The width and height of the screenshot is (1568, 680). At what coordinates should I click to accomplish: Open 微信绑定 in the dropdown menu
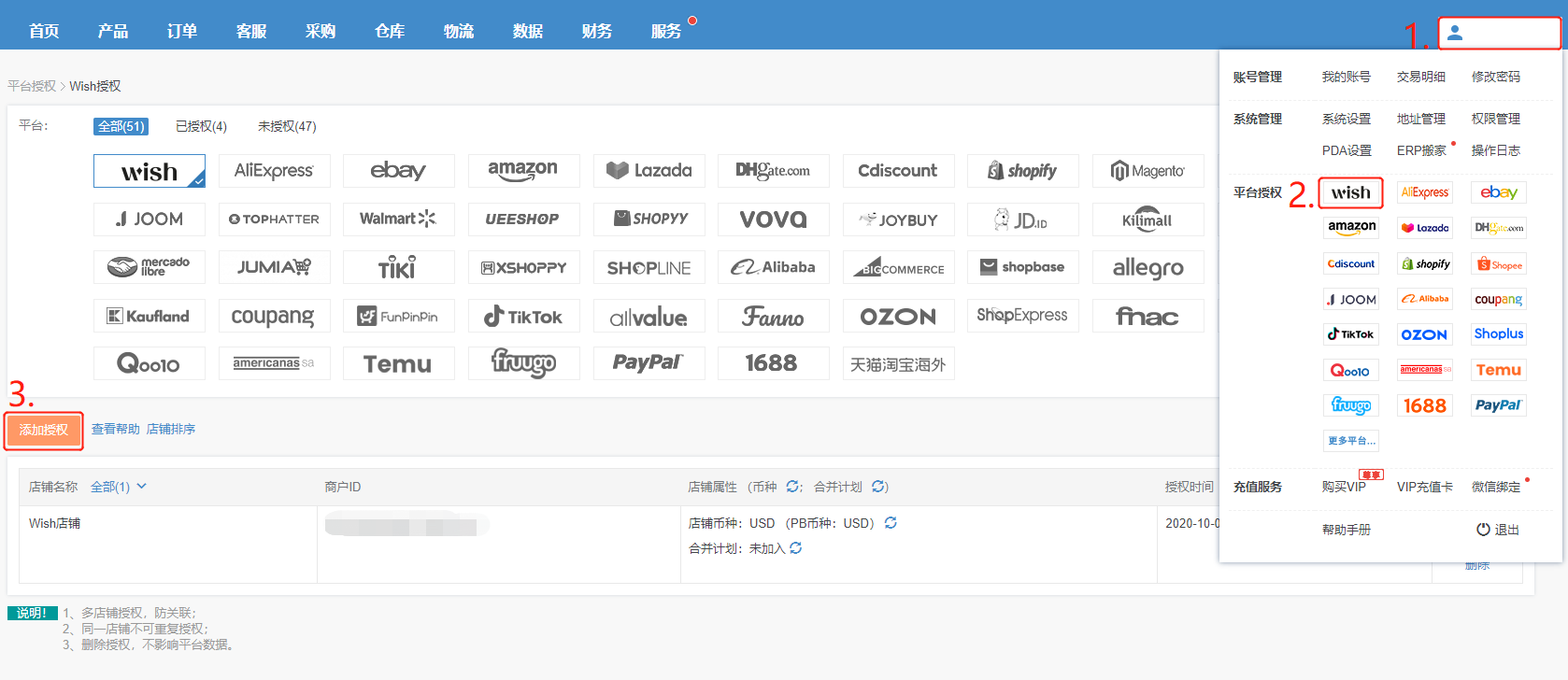coord(1496,487)
